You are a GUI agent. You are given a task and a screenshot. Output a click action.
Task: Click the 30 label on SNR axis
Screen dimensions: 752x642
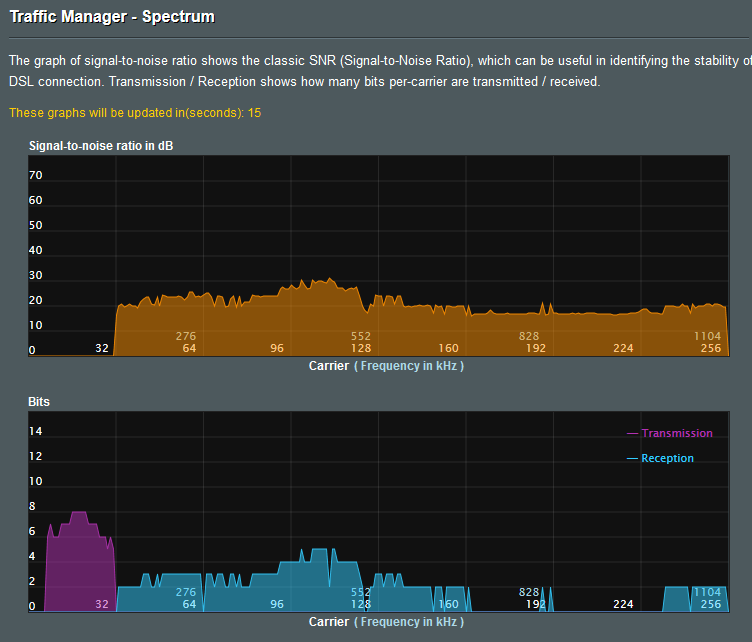point(35,275)
